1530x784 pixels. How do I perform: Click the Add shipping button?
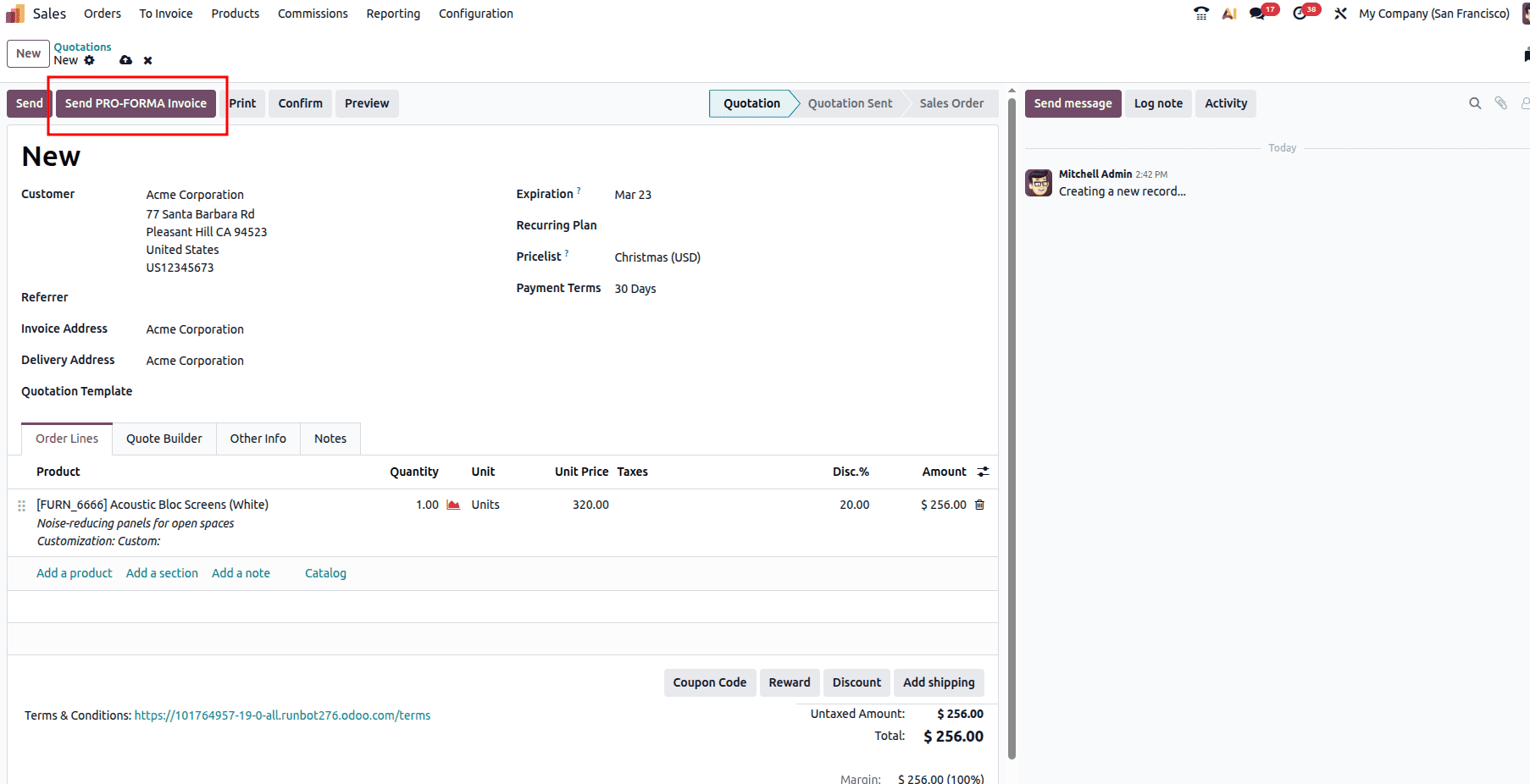tap(939, 682)
